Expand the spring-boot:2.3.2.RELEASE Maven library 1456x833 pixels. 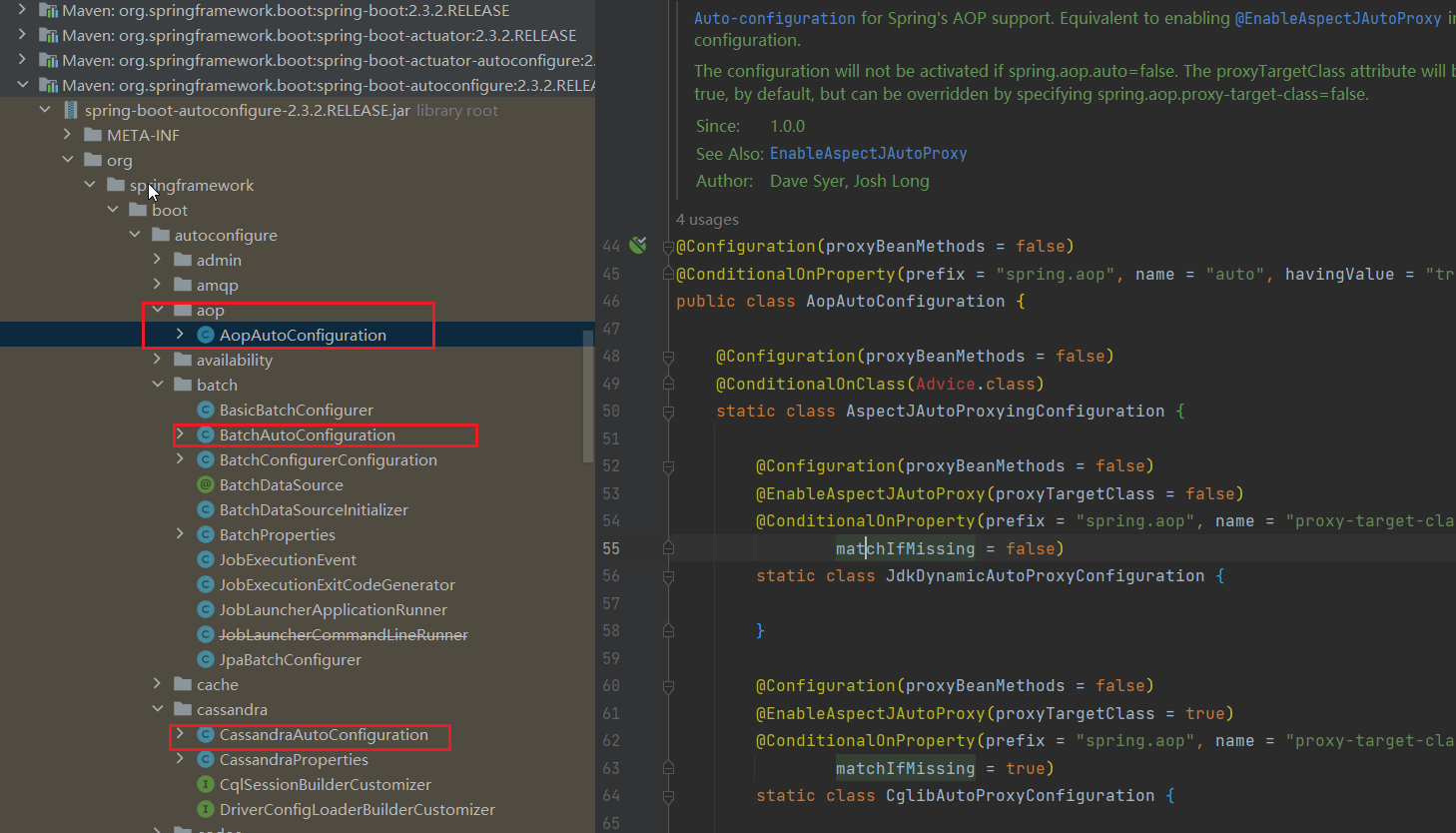[22, 10]
